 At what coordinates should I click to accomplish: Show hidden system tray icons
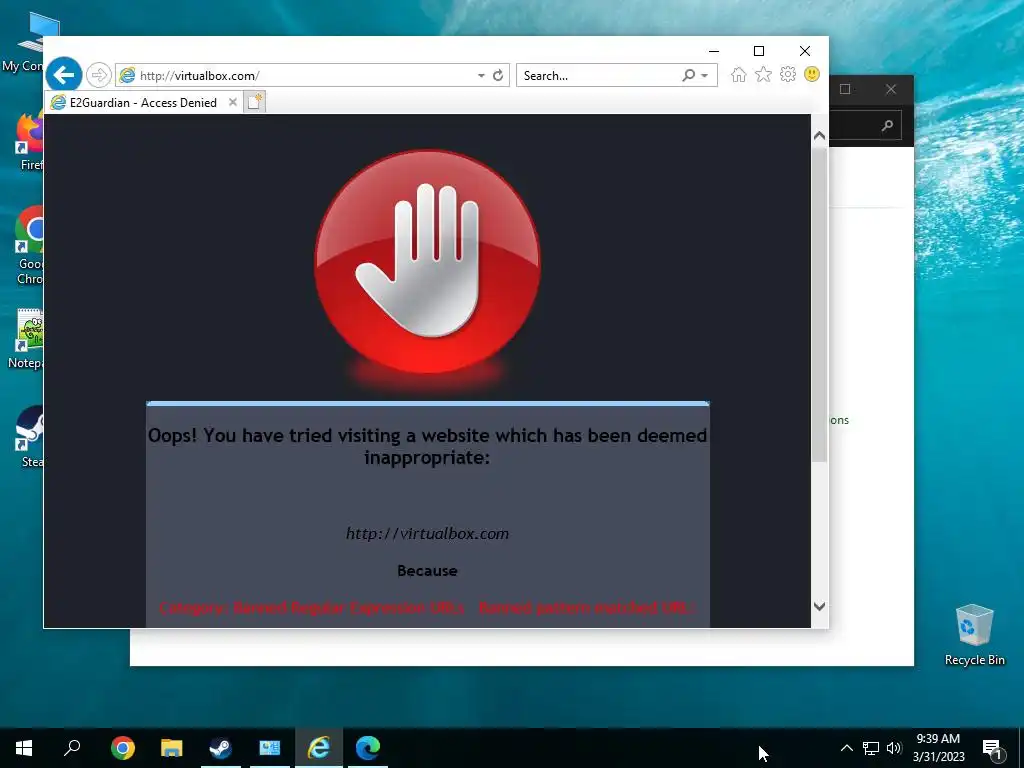pos(846,748)
